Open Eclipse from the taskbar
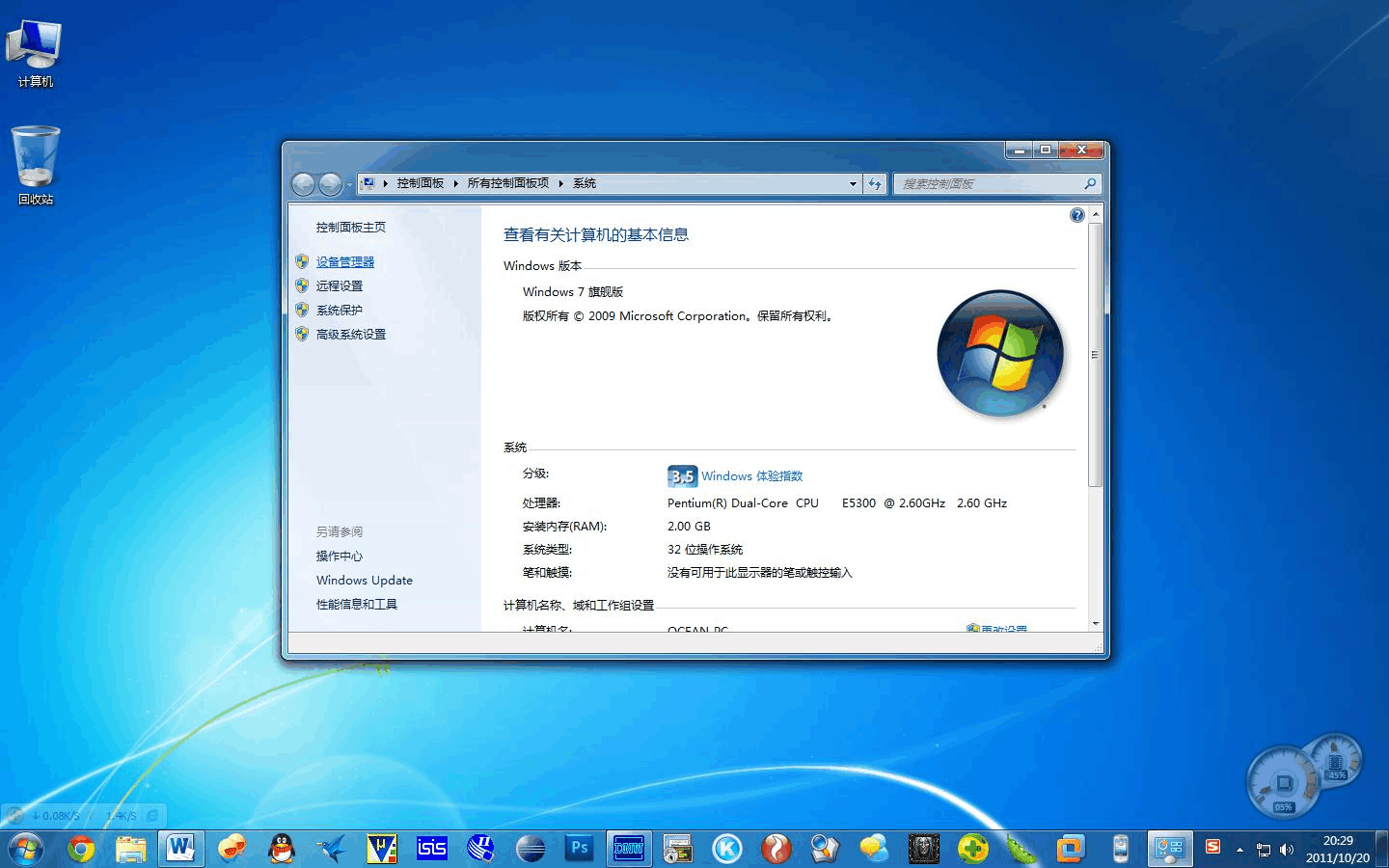 [x=531, y=849]
